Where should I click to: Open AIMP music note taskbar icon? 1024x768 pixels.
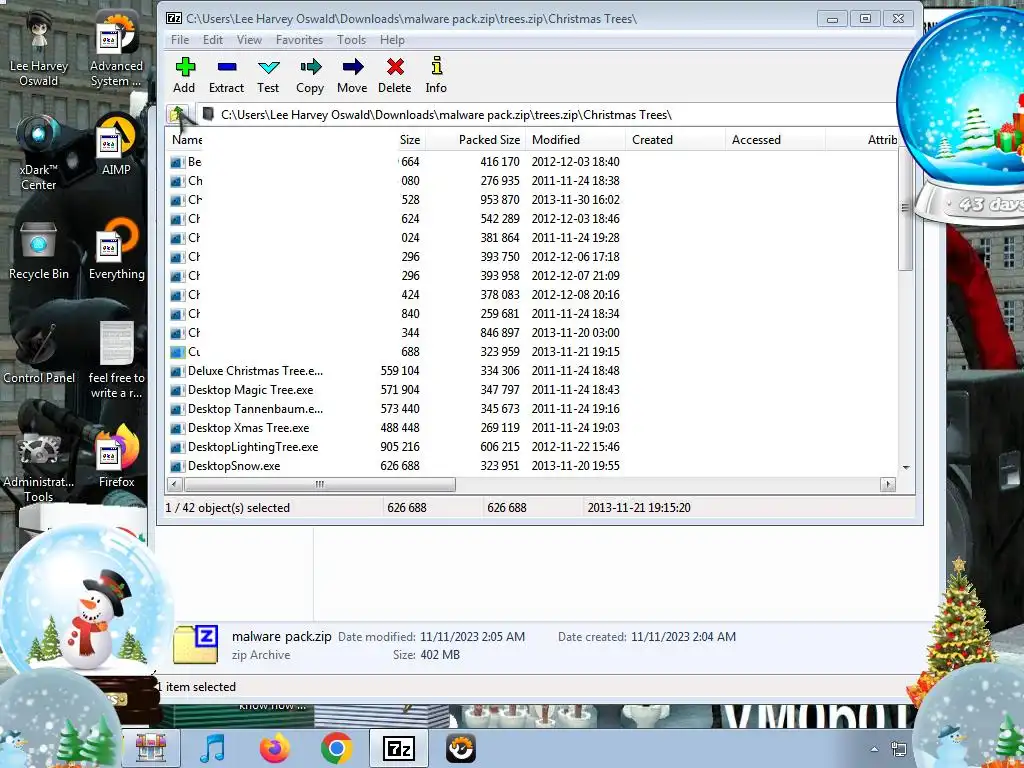click(212, 748)
